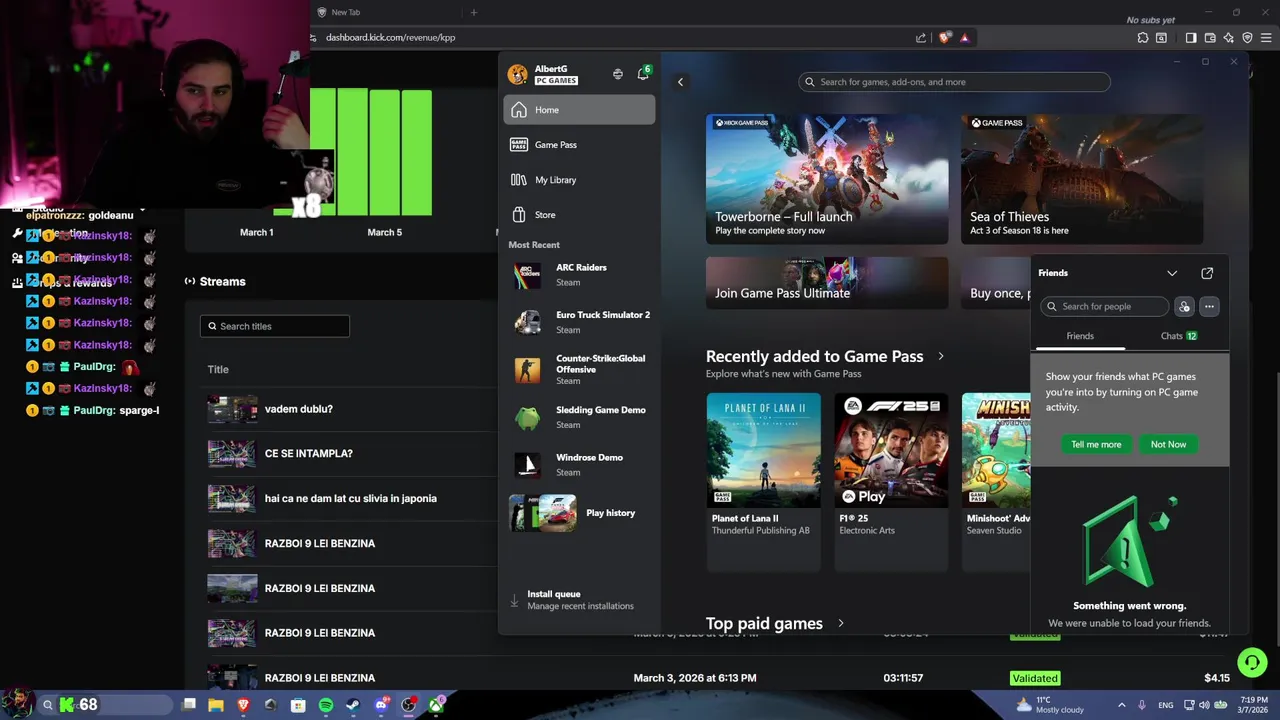Open Spotify from the taskbar
1280x720 pixels.
pyautogui.click(x=326, y=705)
